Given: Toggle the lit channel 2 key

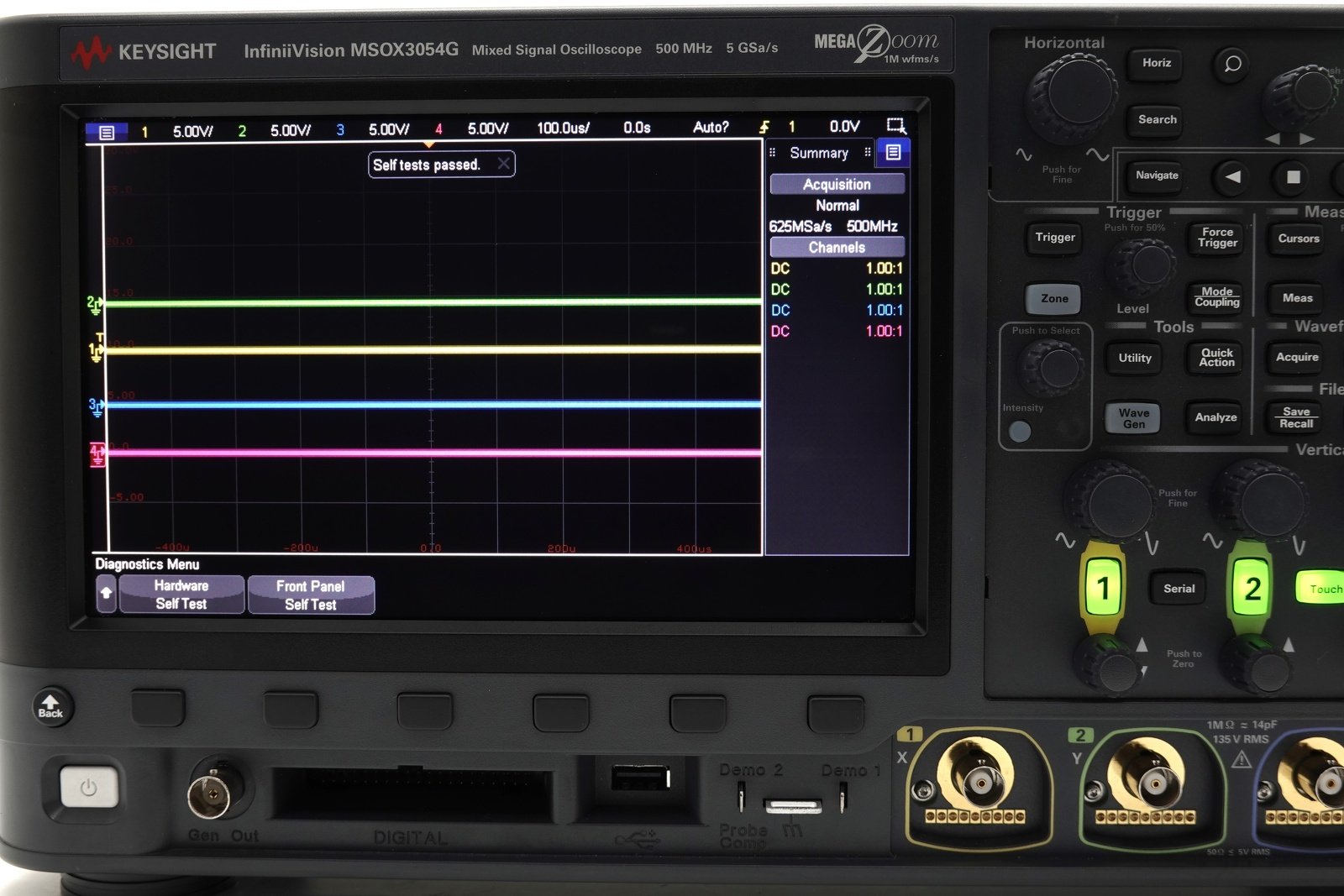Looking at the screenshot, I should (x=1252, y=588).
